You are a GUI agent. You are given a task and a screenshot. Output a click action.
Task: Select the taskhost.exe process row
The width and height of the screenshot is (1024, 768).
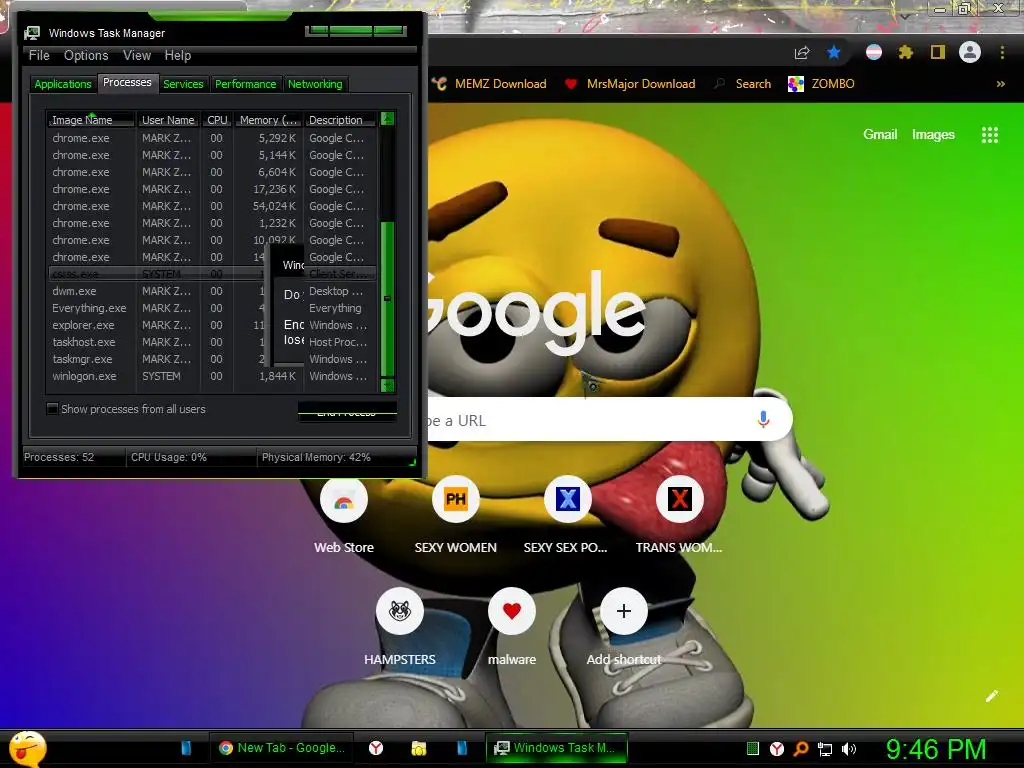(212, 342)
